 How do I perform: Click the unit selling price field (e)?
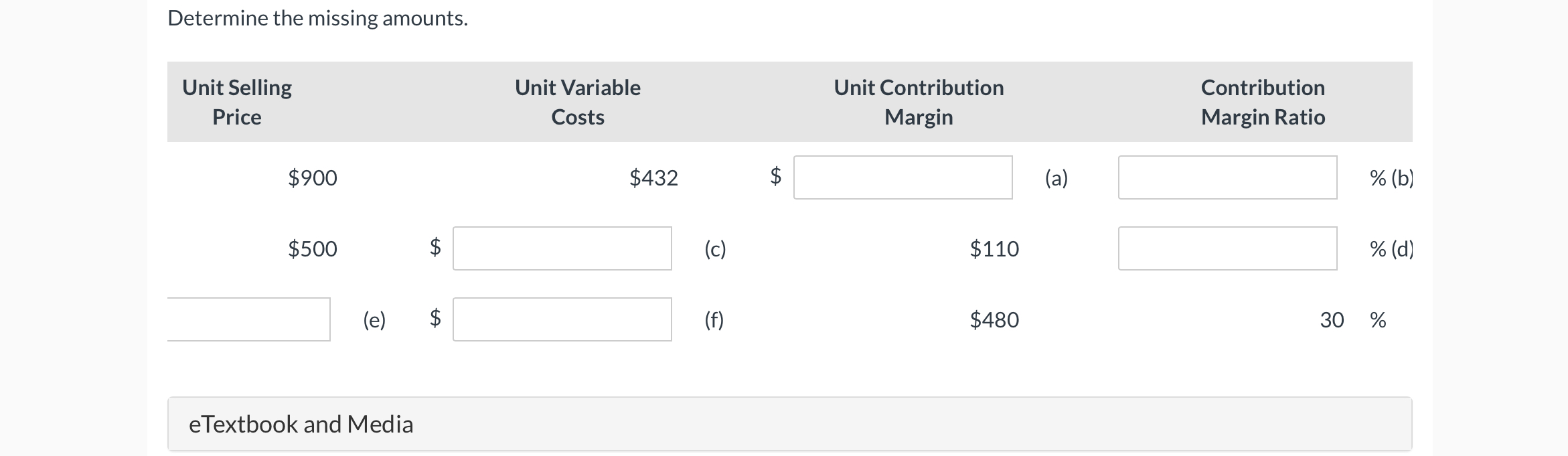coord(248,319)
